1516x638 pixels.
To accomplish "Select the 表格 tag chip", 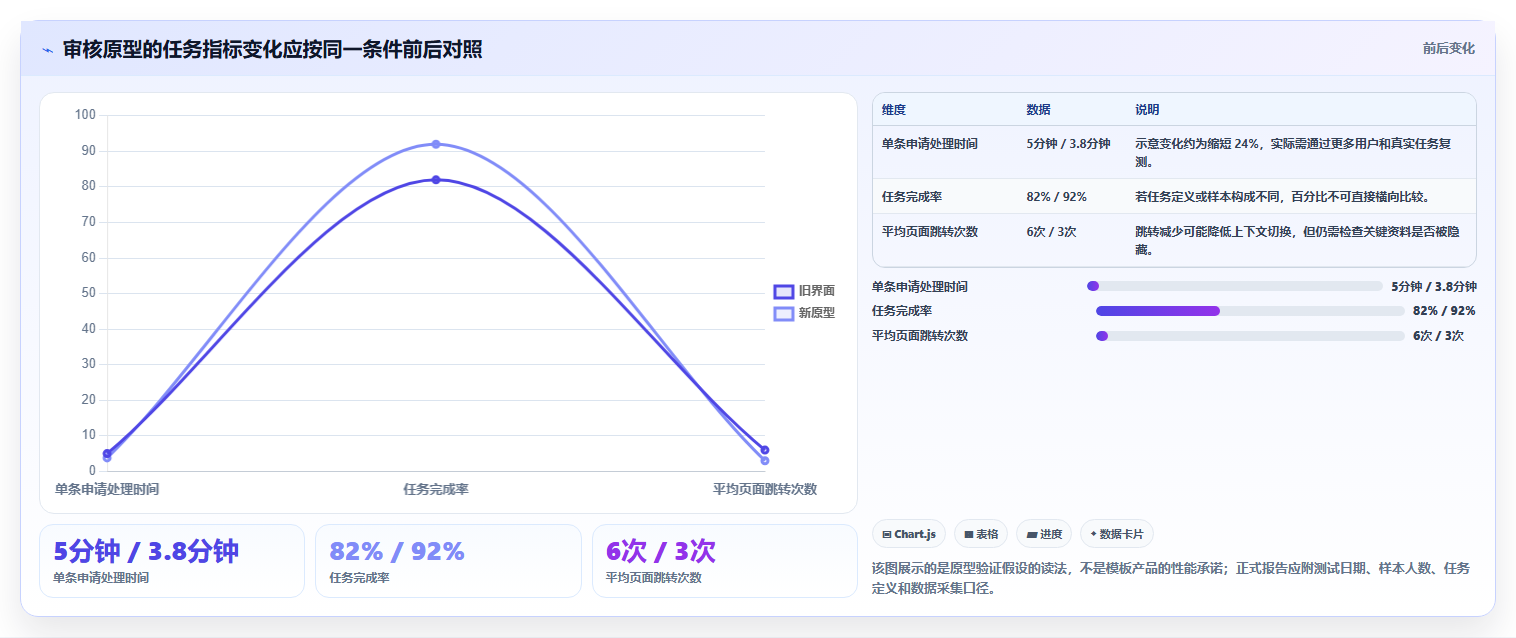I will coord(981,534).
